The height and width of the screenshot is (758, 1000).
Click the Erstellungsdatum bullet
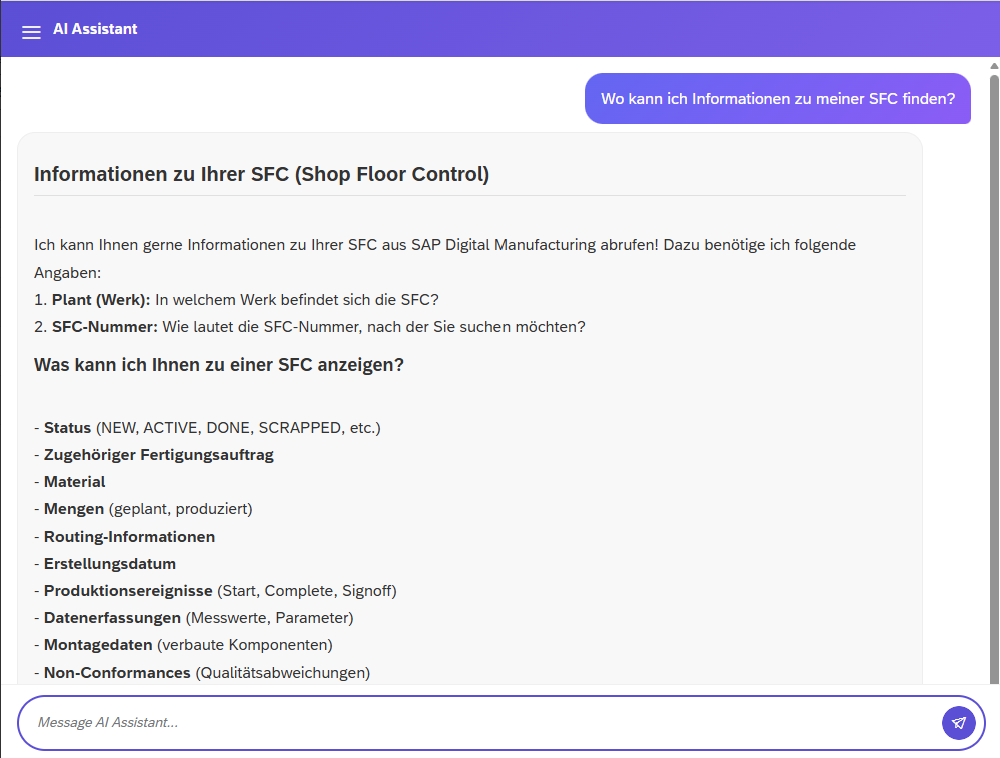click(105, 564)
